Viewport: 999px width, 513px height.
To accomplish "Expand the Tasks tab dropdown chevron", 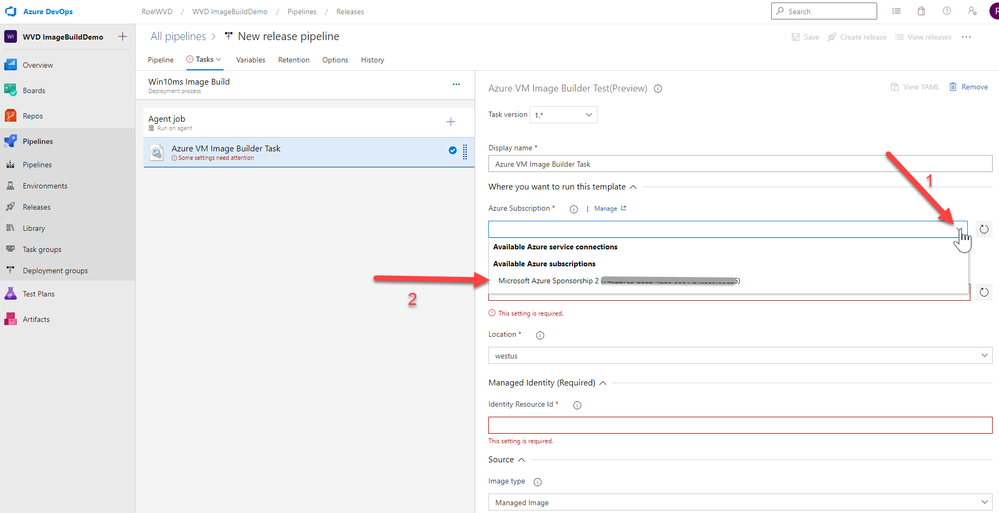I will point(219,59).
